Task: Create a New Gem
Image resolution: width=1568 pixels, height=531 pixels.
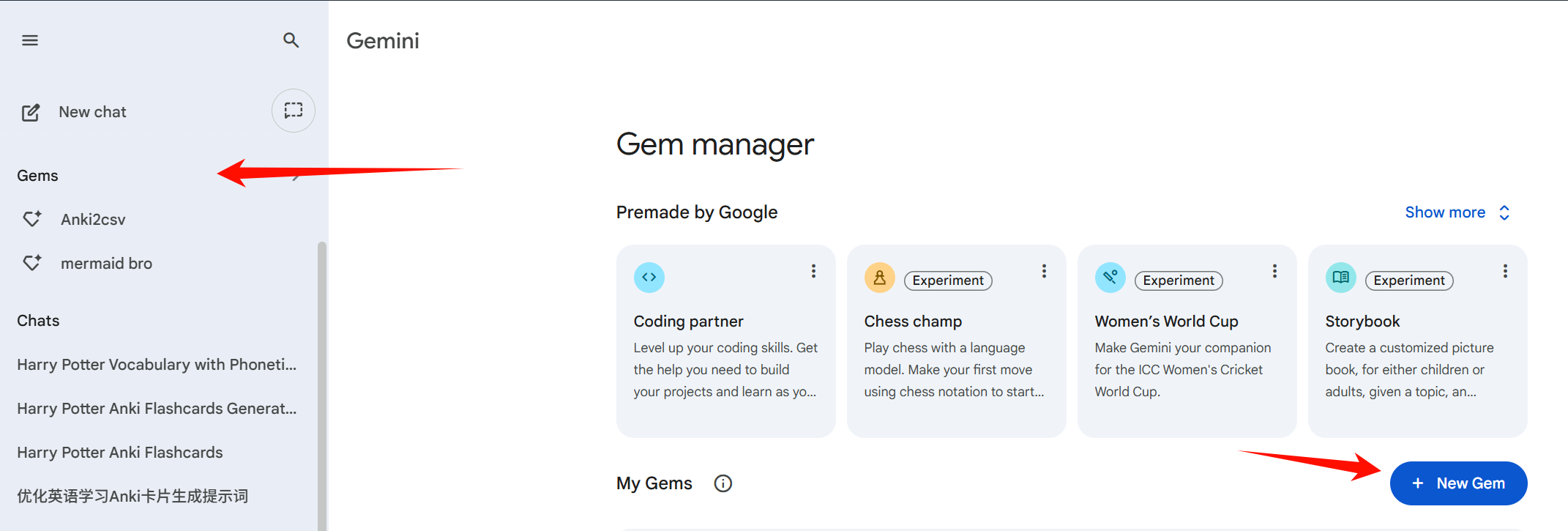Action: point(1458,483)
